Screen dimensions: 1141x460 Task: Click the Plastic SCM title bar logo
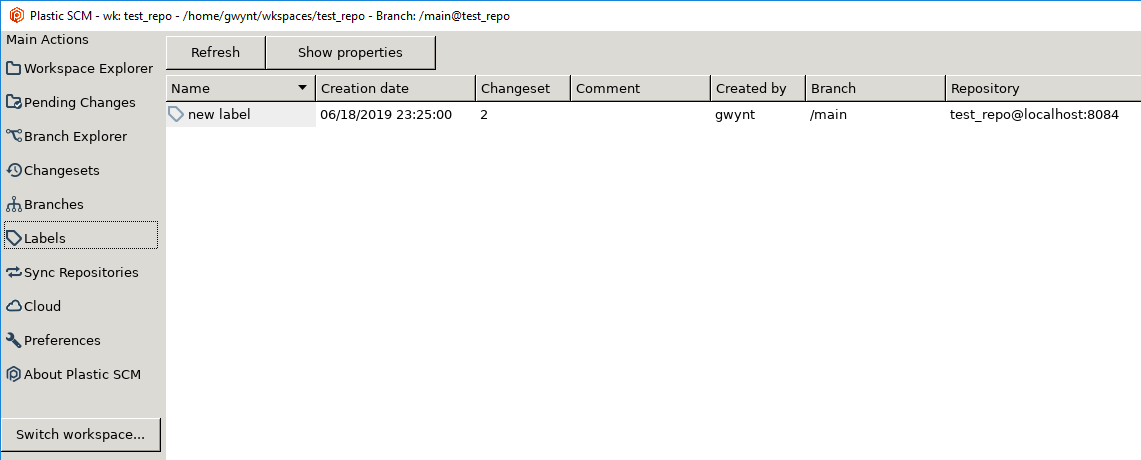coord(16,15)
